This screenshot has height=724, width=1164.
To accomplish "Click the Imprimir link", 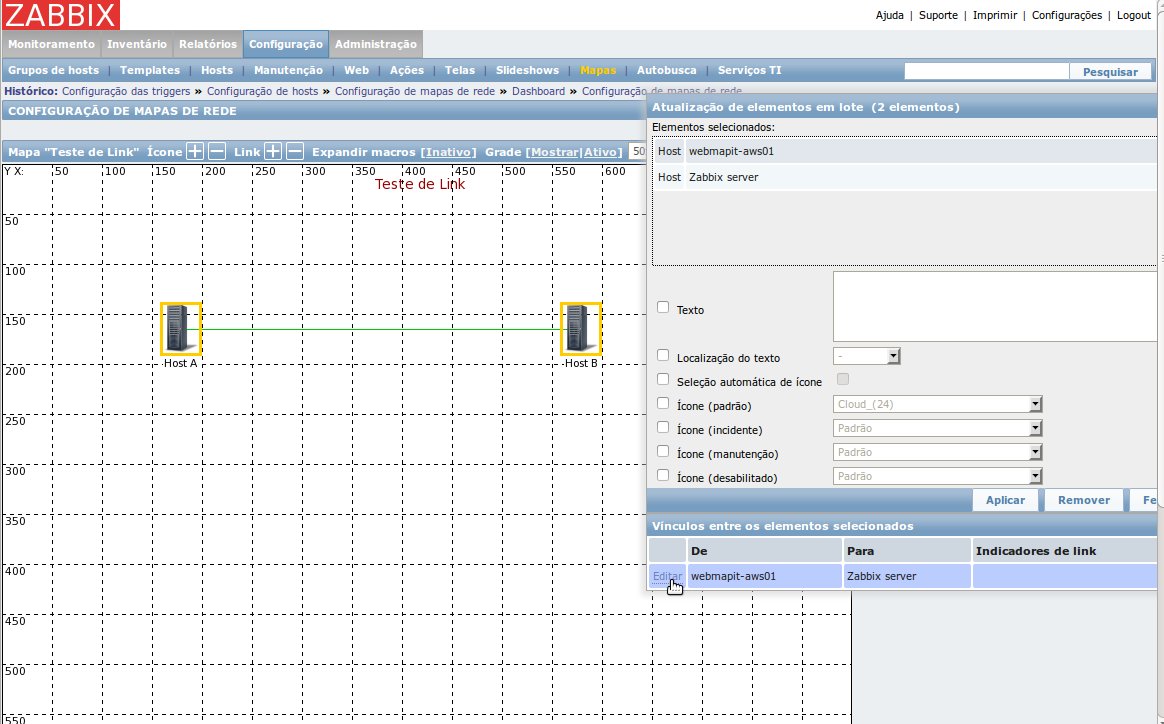I will pos(995,15).
